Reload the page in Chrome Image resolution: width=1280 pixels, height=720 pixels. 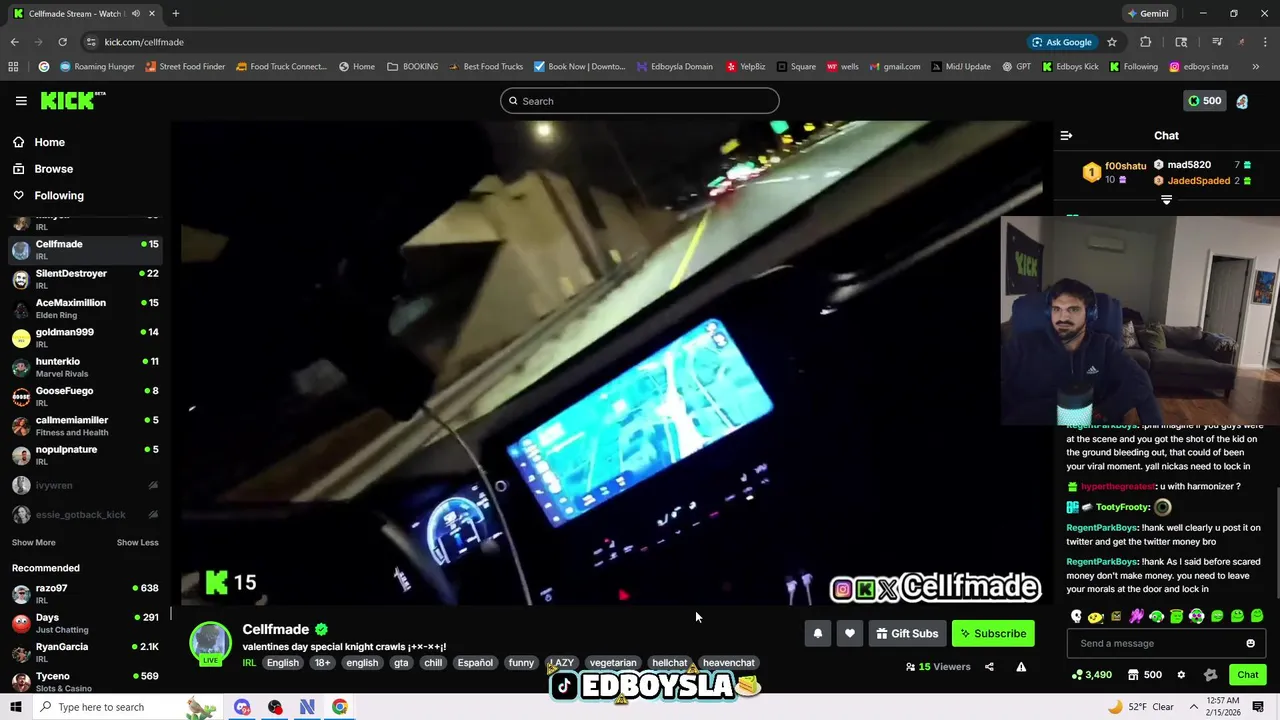(62, 42)
